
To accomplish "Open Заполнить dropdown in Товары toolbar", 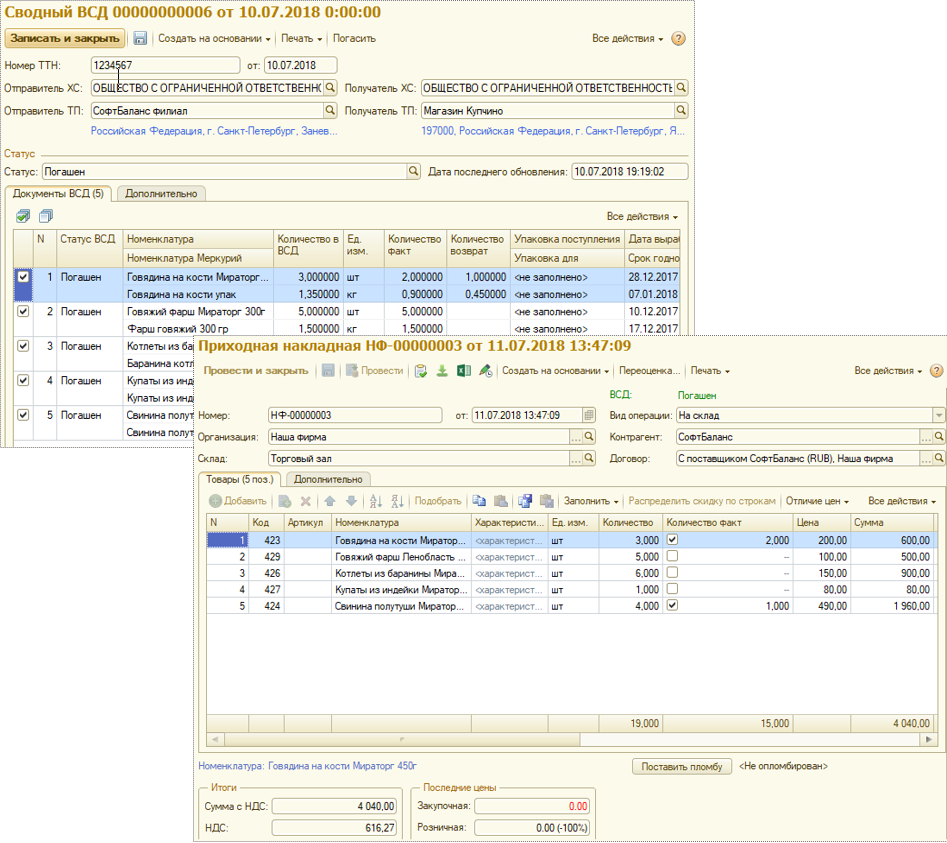I will 591,501.
